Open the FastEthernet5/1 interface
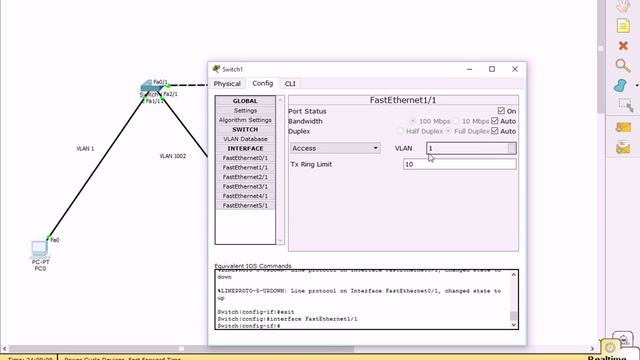Screen dimensions: 640x360 coord(245,205)
